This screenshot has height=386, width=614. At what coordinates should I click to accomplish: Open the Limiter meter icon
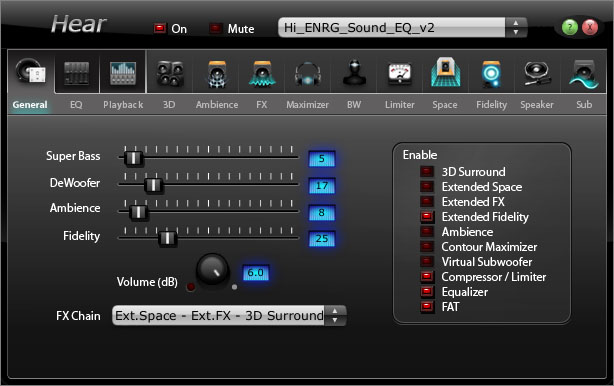399,73
